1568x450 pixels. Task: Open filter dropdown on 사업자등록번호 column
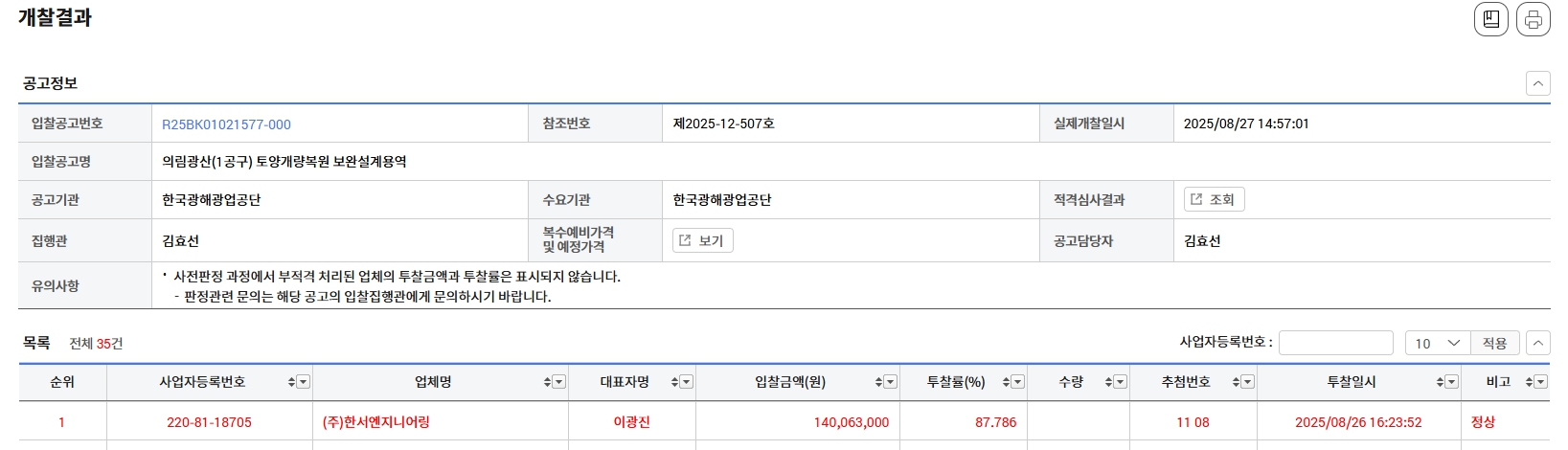point(304,382)
